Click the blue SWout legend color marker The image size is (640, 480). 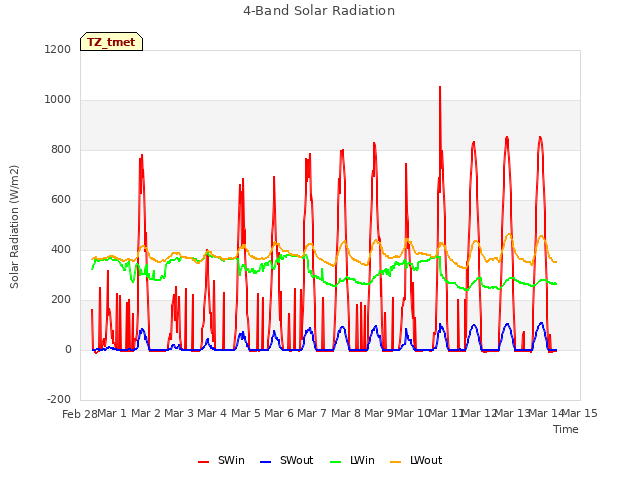click(x=265, y=462)
